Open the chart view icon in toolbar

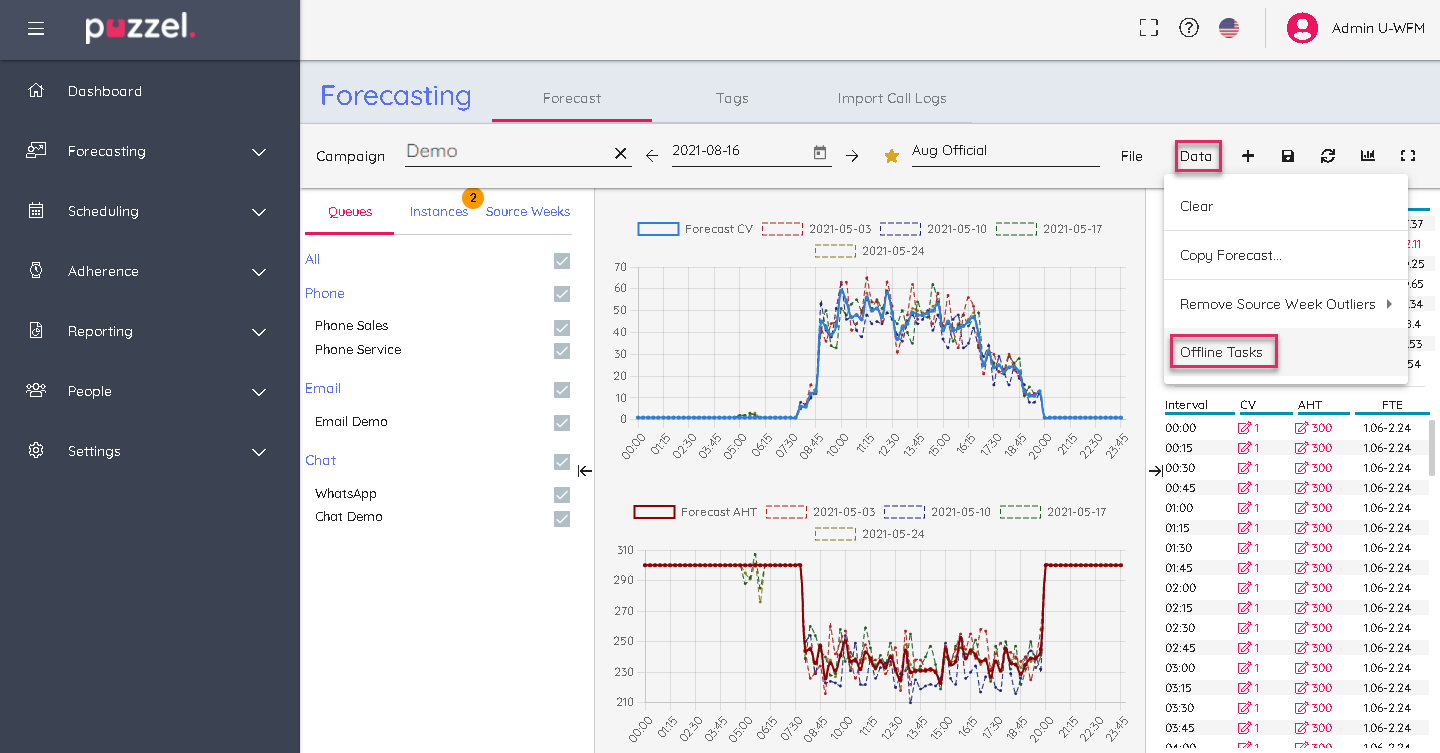(x=1368, y=156)
